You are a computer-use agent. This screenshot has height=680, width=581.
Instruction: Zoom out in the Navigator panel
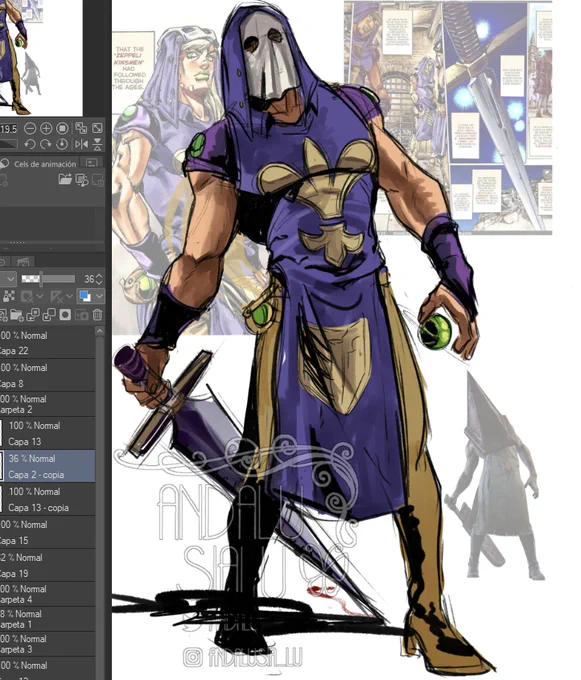30,128
